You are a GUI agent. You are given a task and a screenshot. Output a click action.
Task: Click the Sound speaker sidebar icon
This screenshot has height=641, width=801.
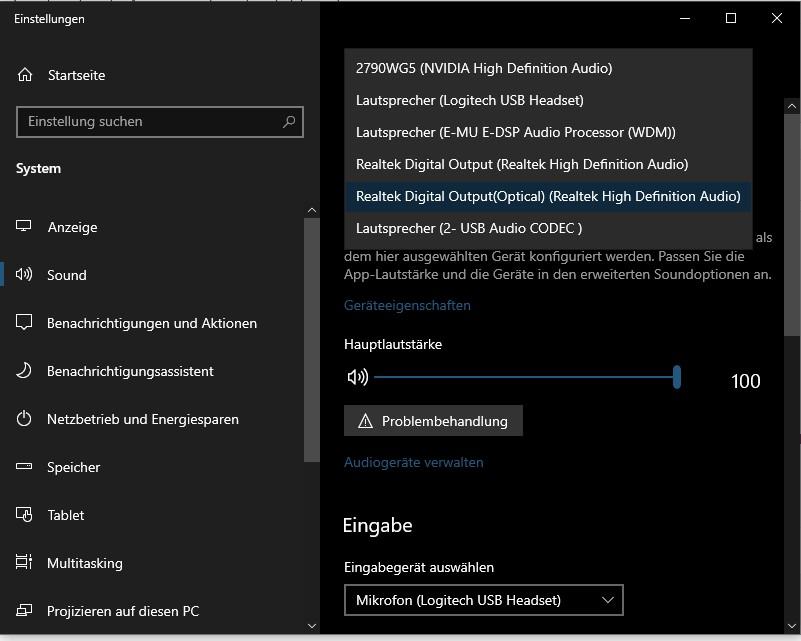23,274
